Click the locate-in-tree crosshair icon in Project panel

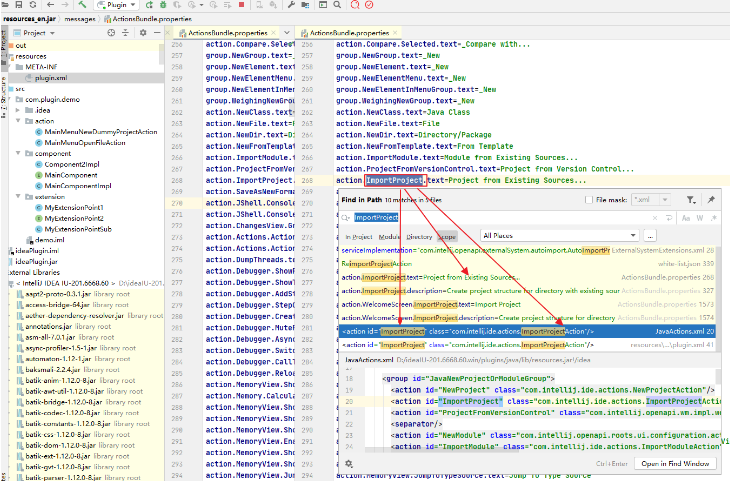(x=111, y=33)
